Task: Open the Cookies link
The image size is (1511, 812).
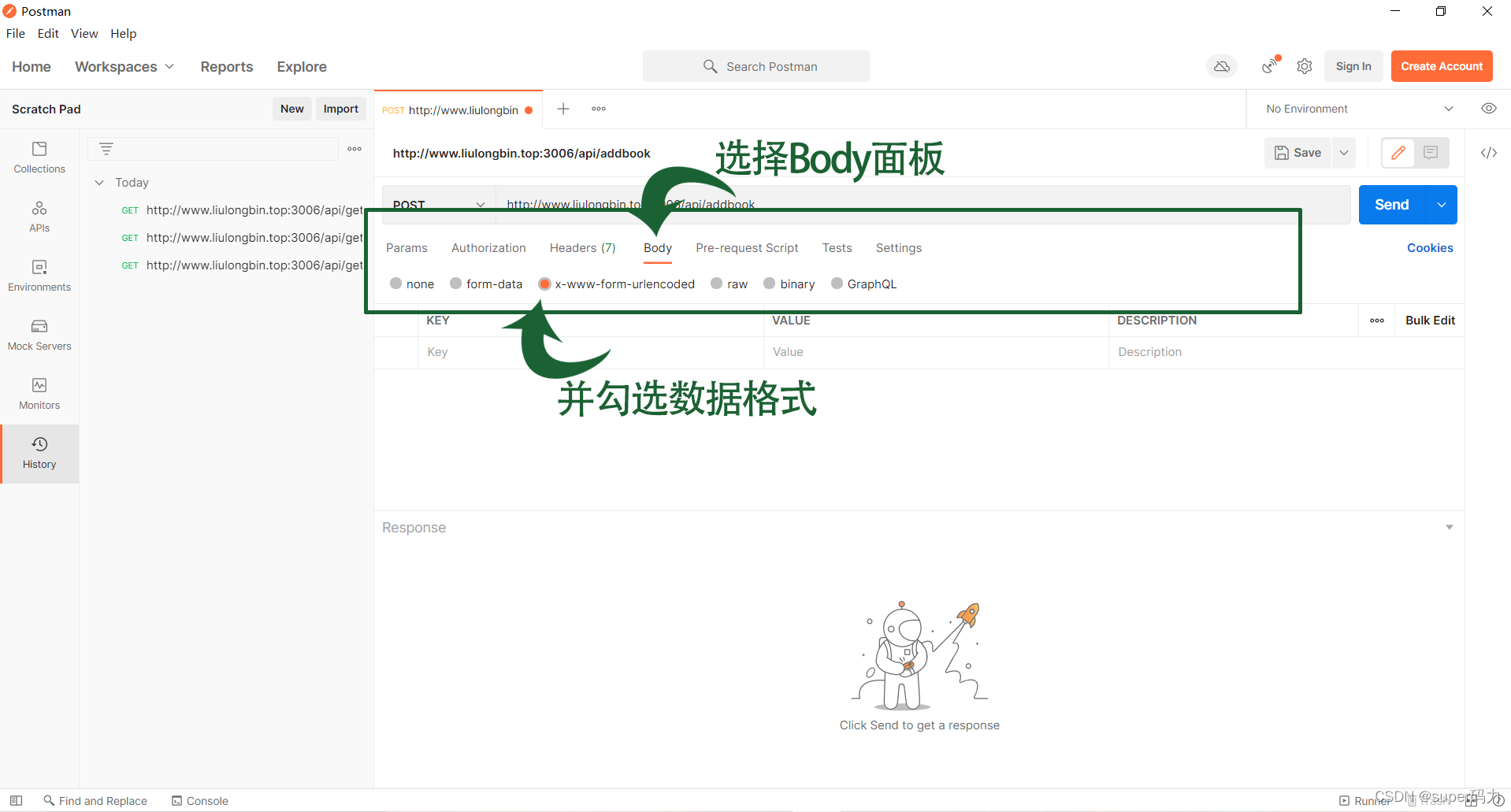Action: point(1430,248)
